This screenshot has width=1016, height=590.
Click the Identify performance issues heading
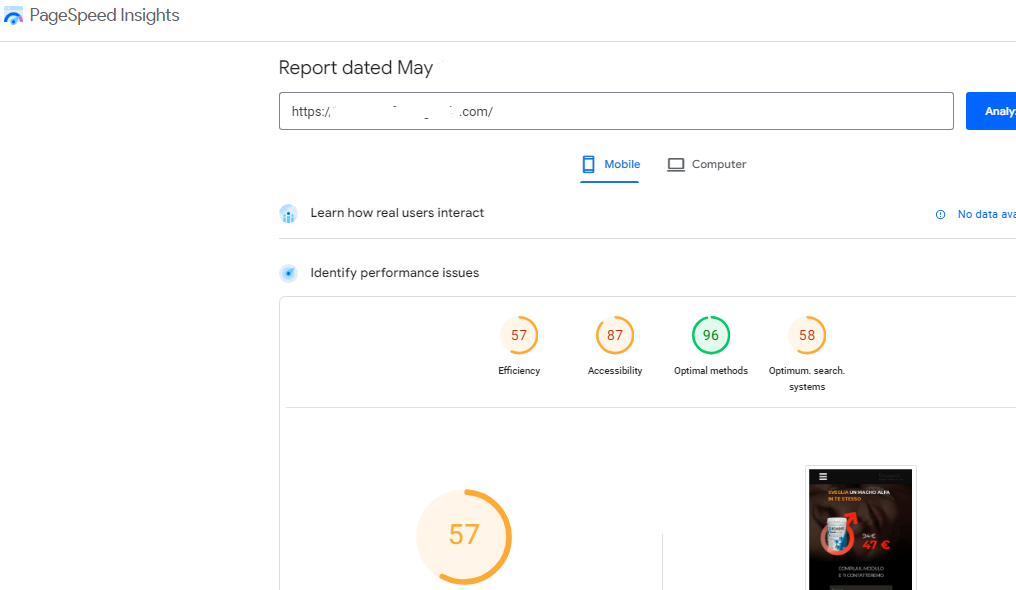coord(395,273)
